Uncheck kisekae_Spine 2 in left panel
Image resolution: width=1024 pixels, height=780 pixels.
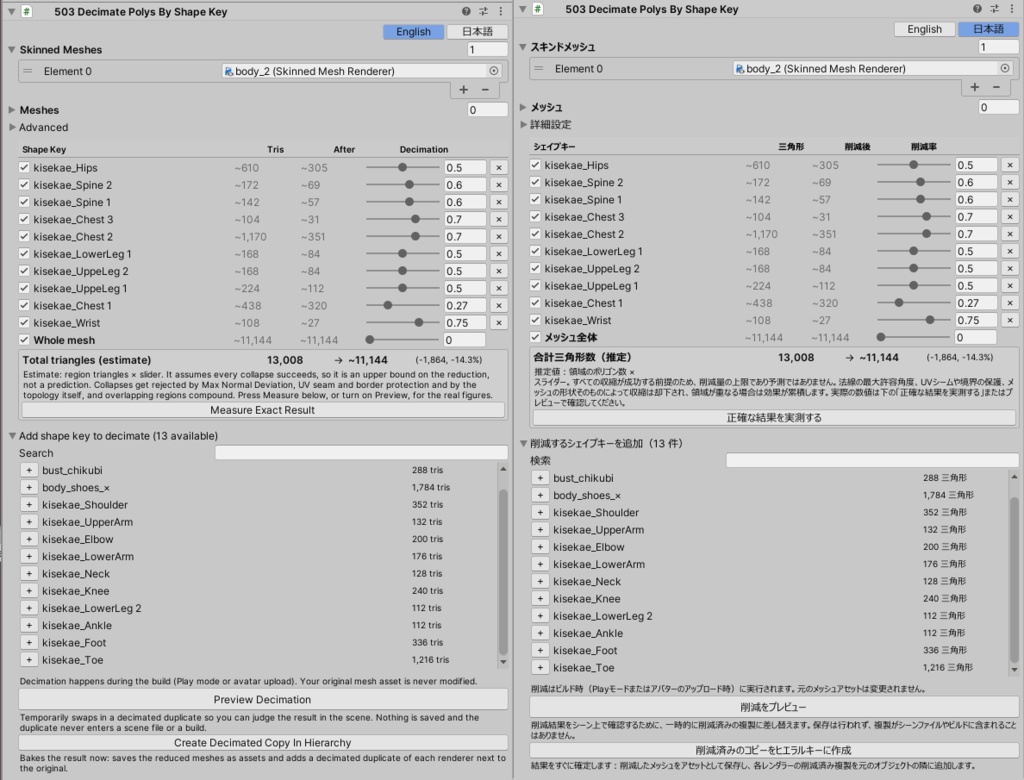pyautogui.click(x=24, y=185)
